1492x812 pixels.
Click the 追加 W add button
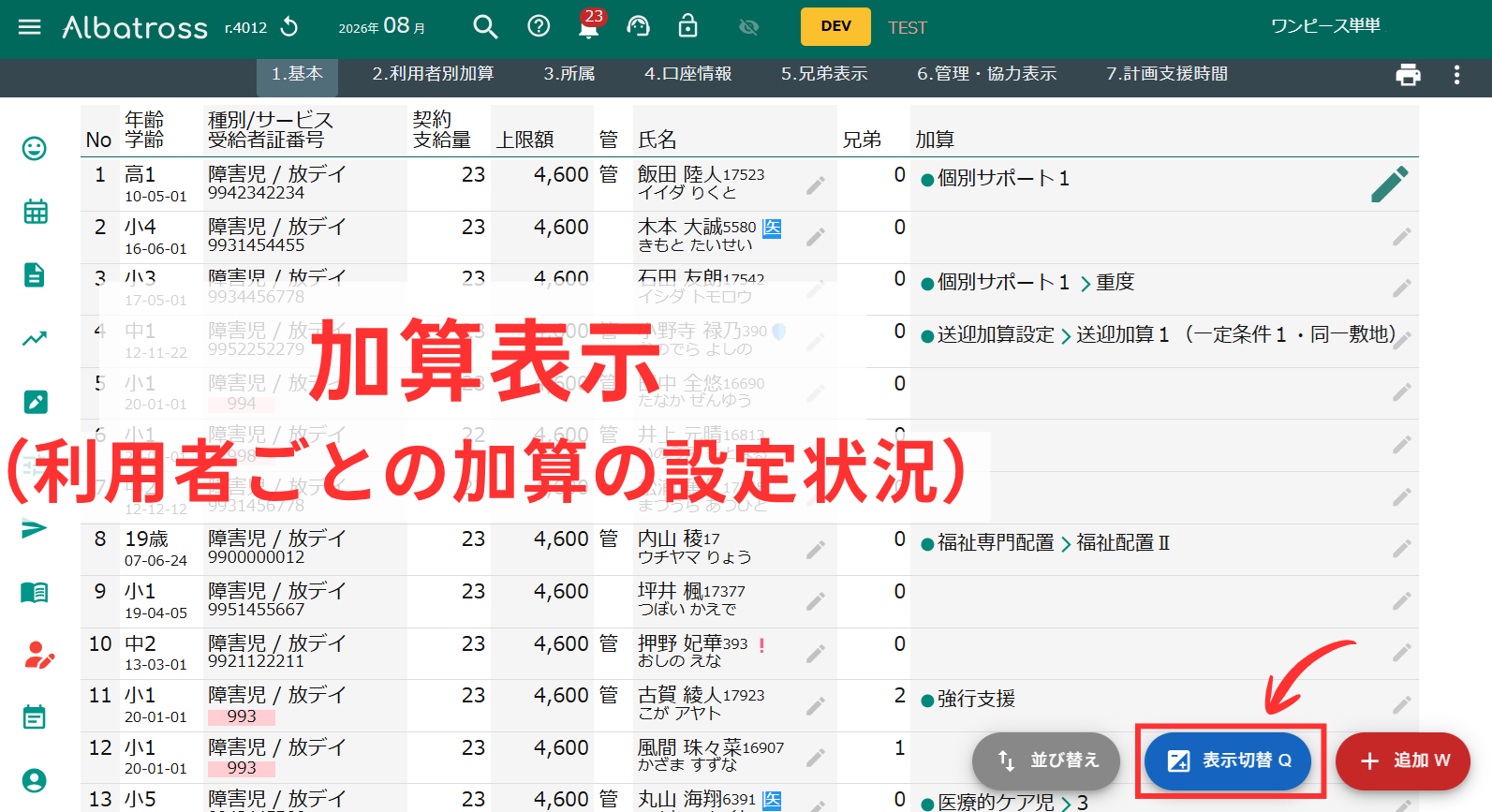pos(1403,760)
